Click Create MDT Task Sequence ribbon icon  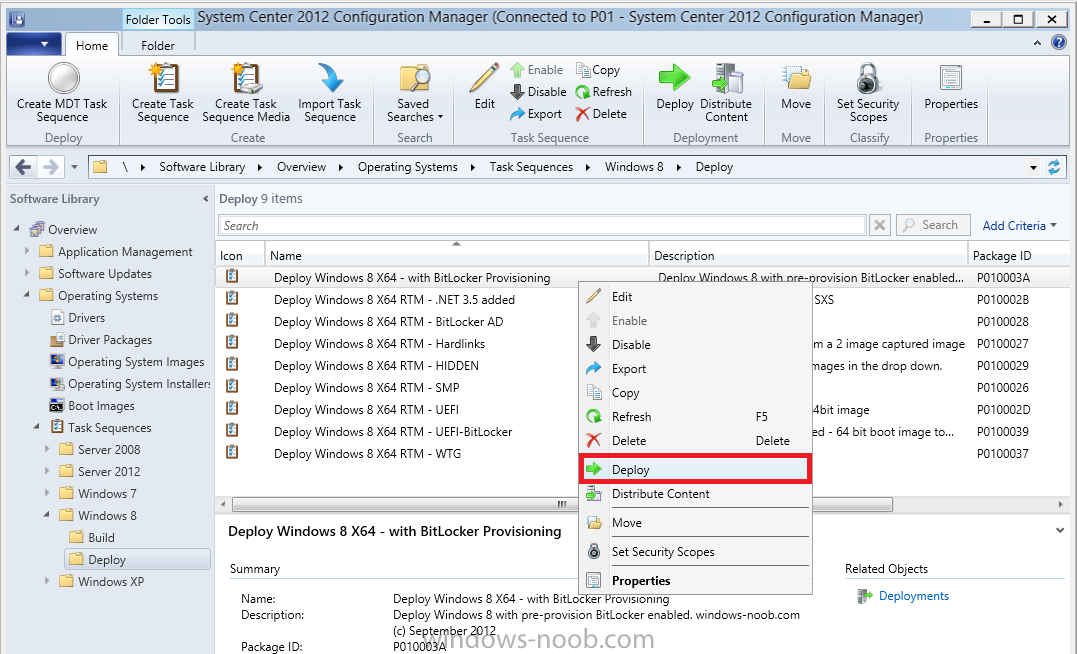tap(63, 78)
